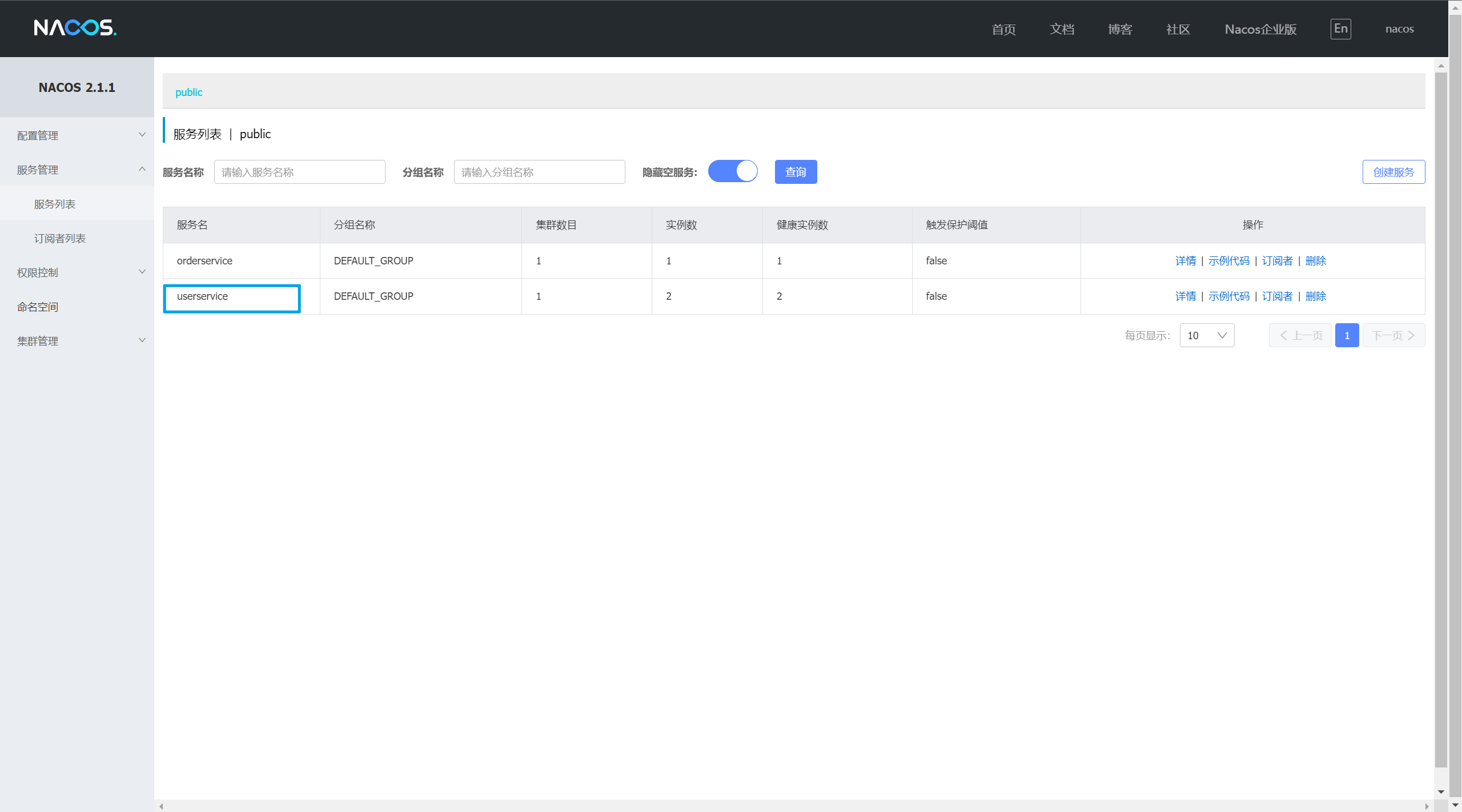Click the NACOS logo
This screenshot has width=1462, height=812.
pyautogui.click(x=75, y=27)
